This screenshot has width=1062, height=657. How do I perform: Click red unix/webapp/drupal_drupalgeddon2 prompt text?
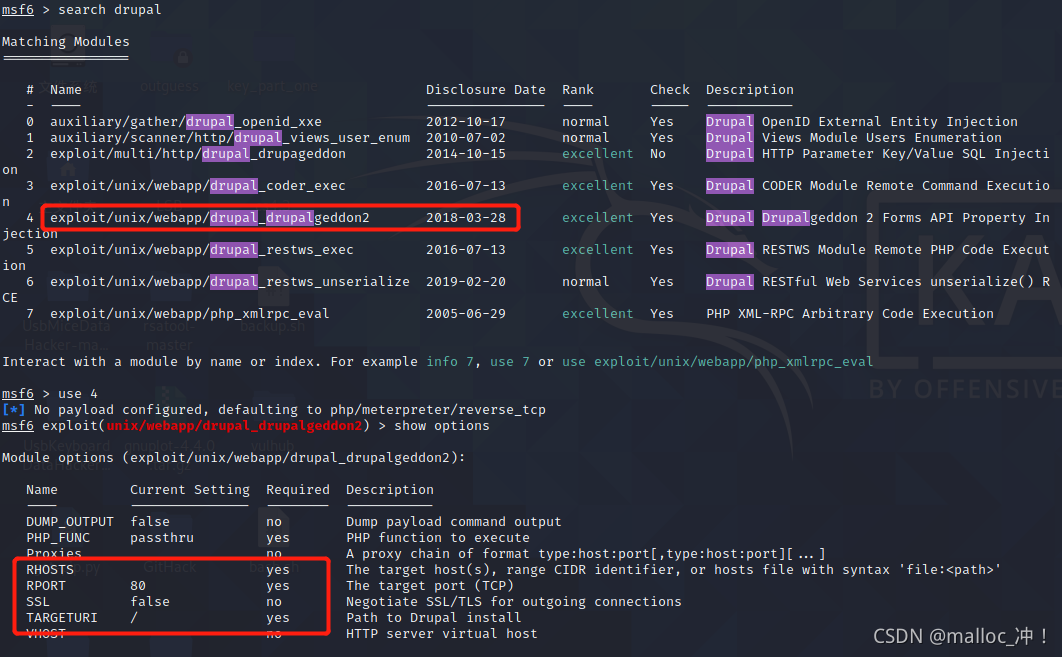[x=234, y=426]
